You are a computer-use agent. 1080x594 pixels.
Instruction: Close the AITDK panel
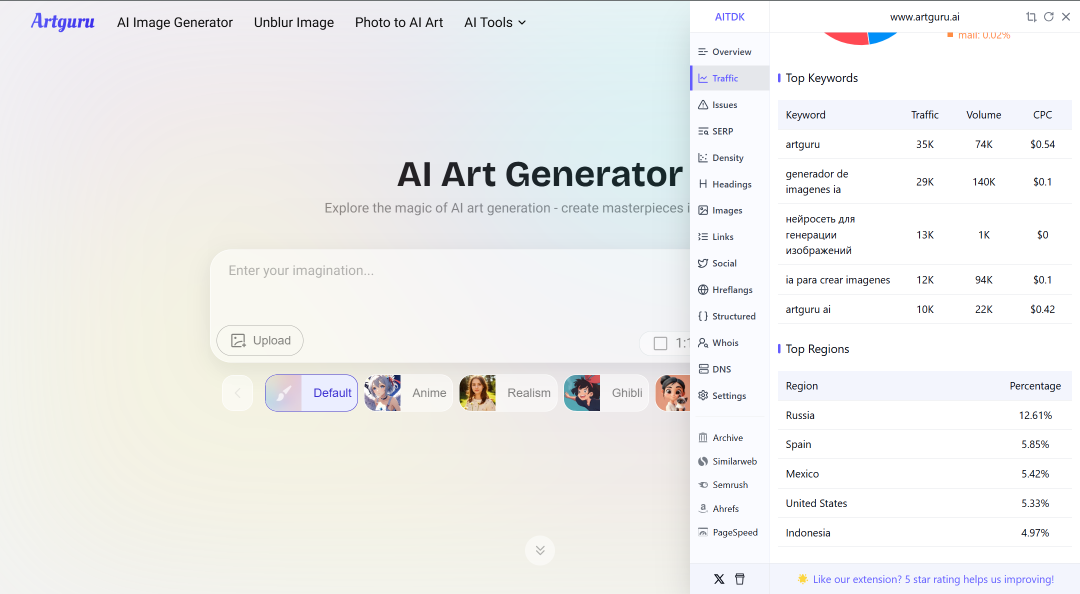click(1066, 17)
